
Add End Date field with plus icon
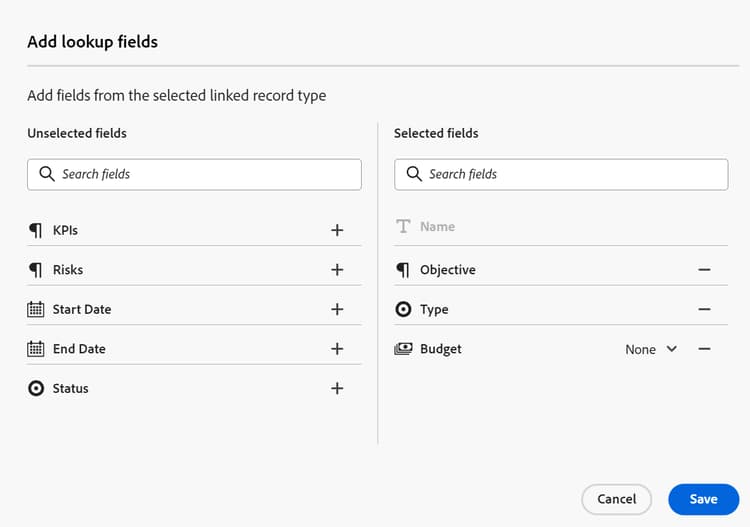(x=337, y=349)
